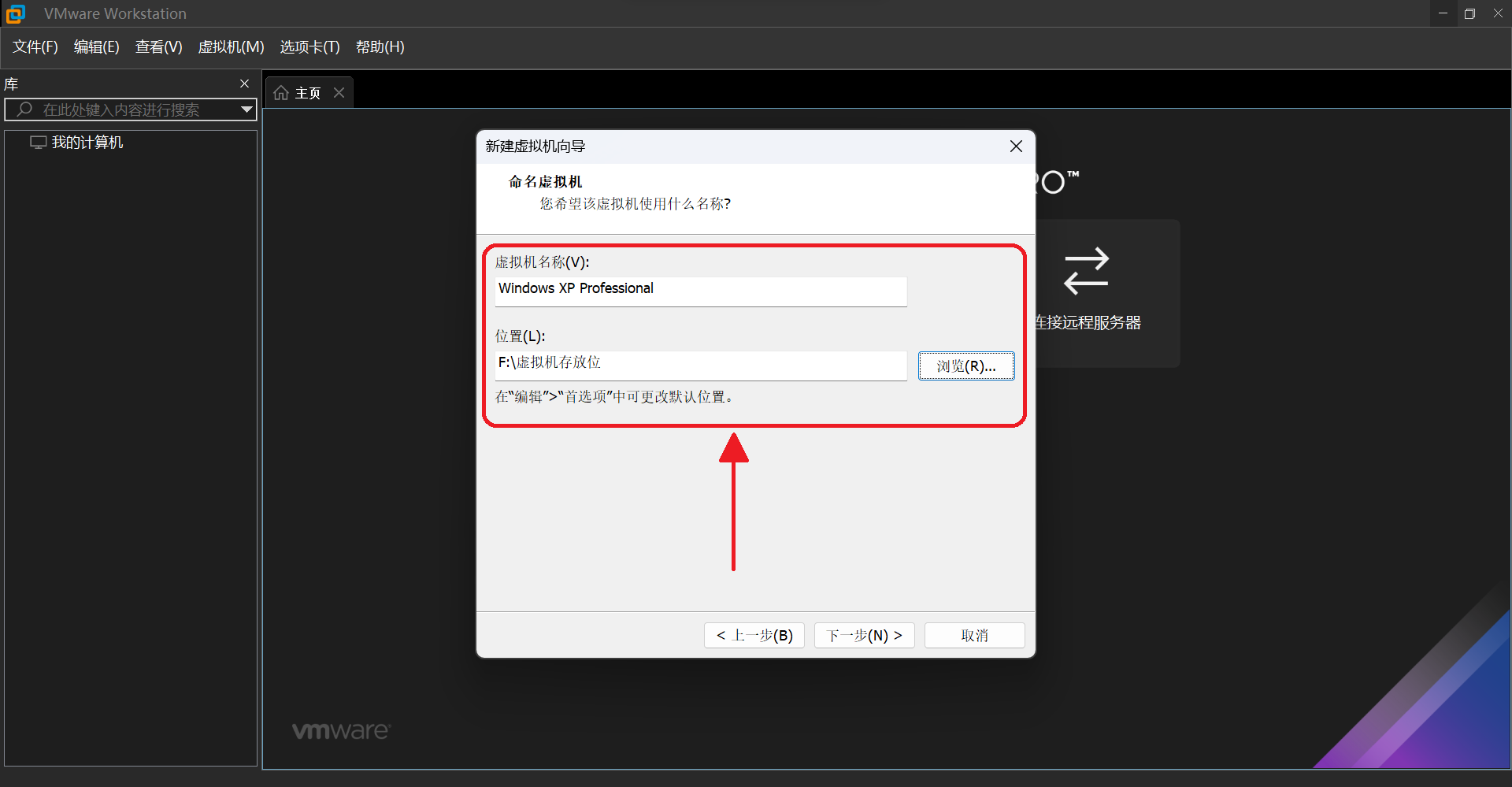Screen dimensions: 1512x787
Task: Close the 新建虚拟机向导 dialog
Action: tap(1016, 147)
